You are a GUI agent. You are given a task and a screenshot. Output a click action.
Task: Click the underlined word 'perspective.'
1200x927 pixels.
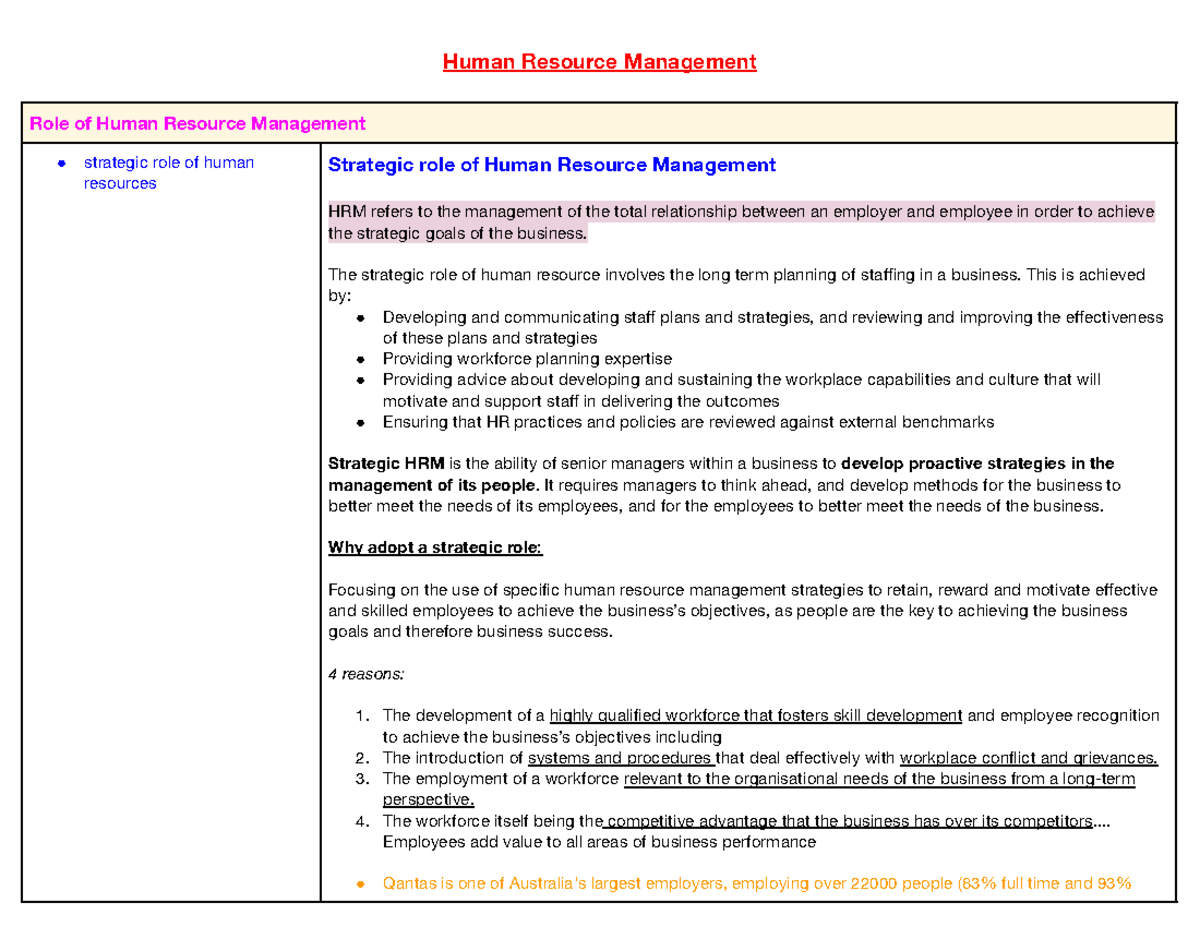coord(428,801)
